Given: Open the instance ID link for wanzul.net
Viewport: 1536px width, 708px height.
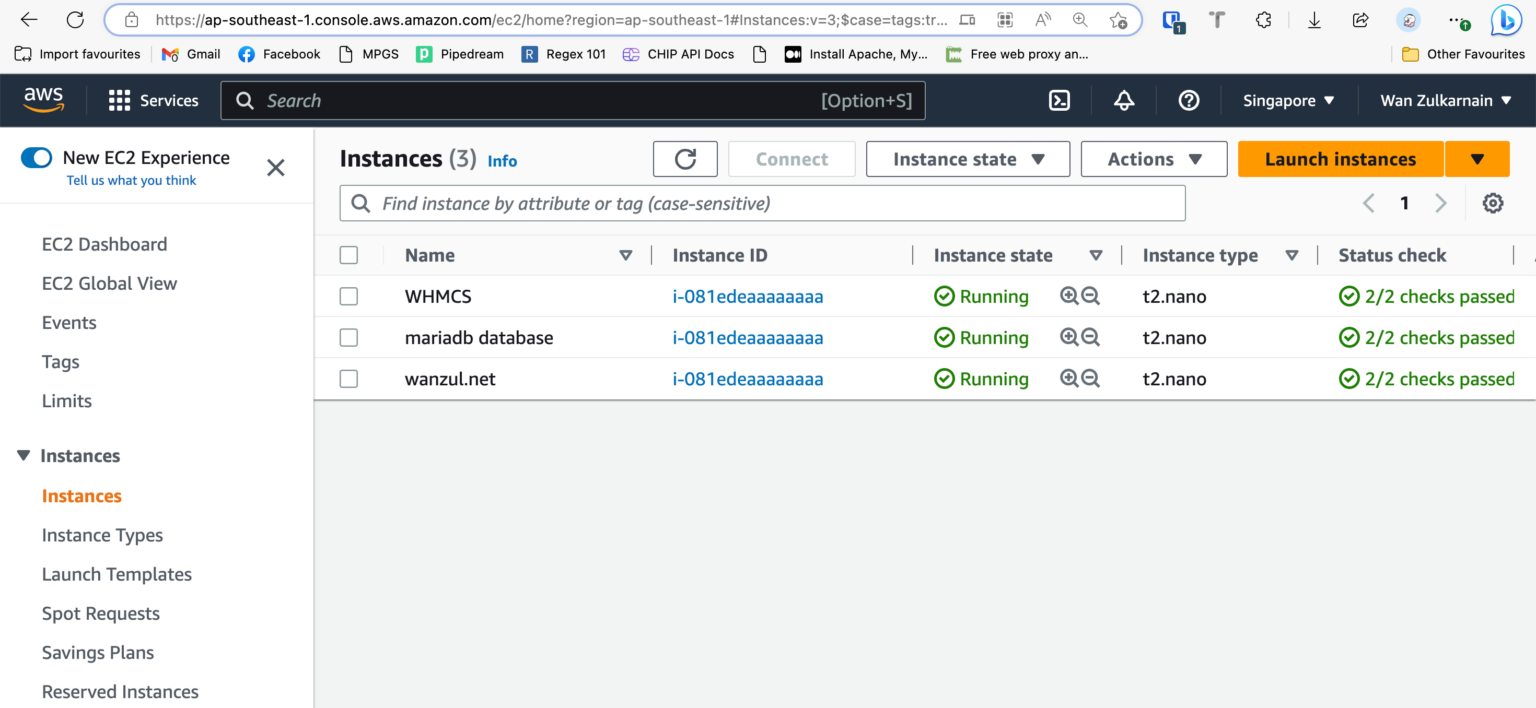Looking at the screenshot, I should pyautogui.click(x=748, y=378).
